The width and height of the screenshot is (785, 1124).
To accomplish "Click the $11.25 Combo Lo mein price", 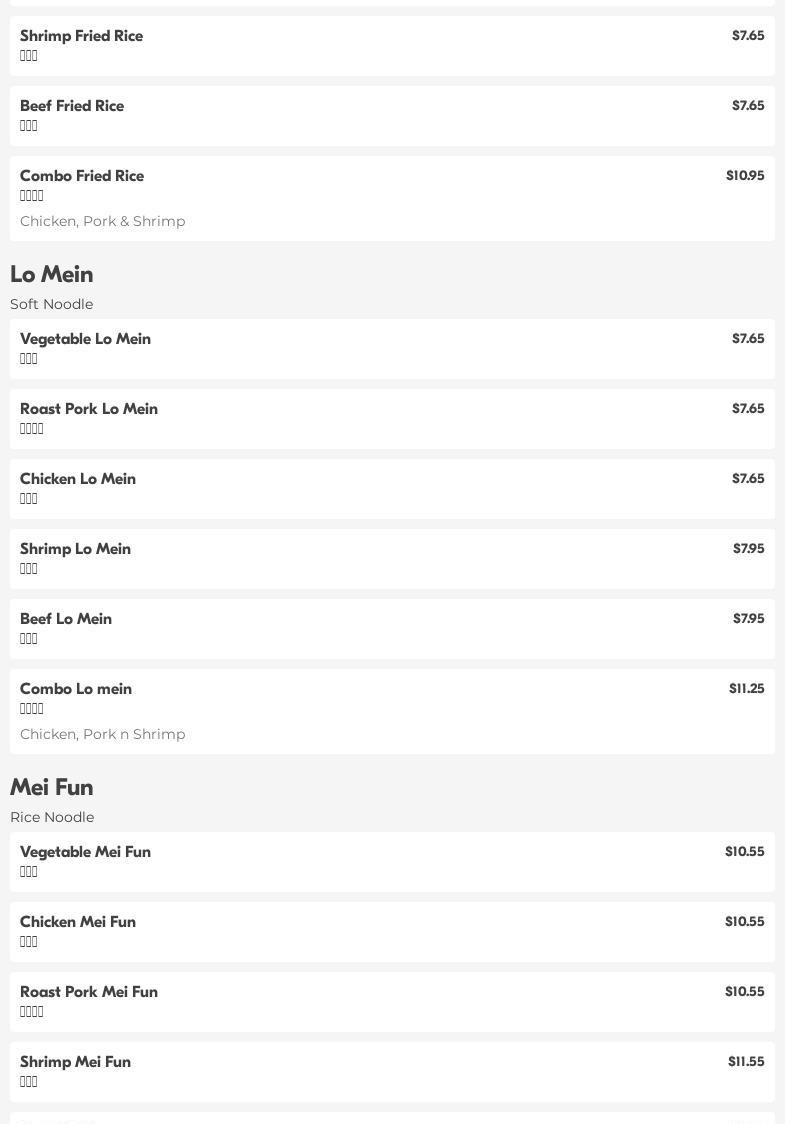I will [x=746, y=689].
